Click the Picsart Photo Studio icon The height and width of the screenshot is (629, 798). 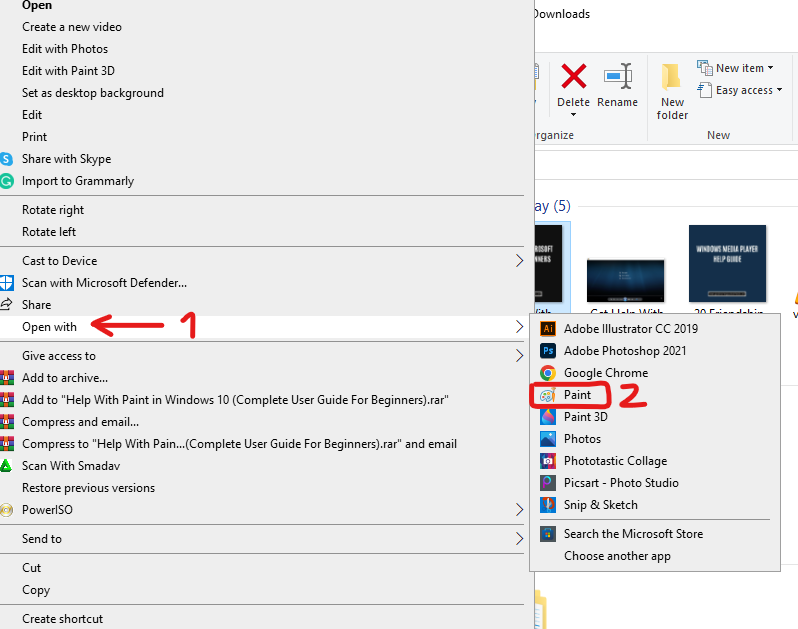pos(548,483)
